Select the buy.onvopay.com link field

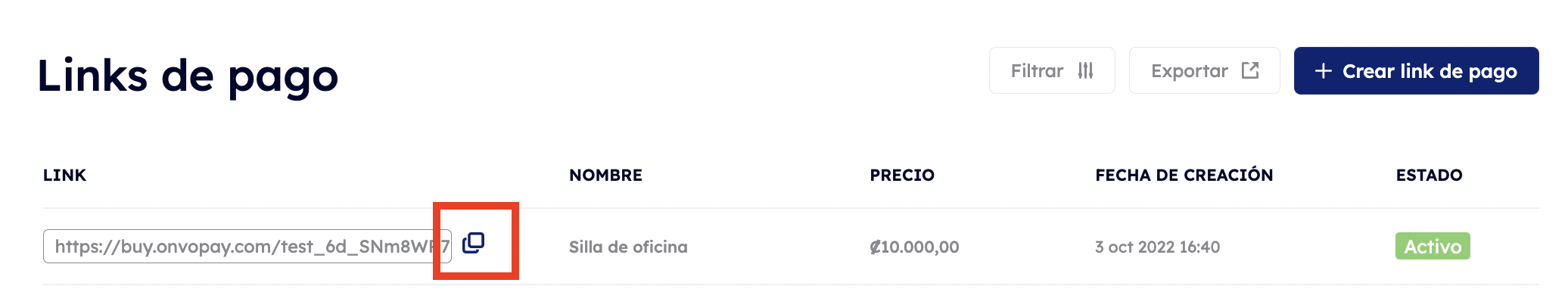pos(247,246)
